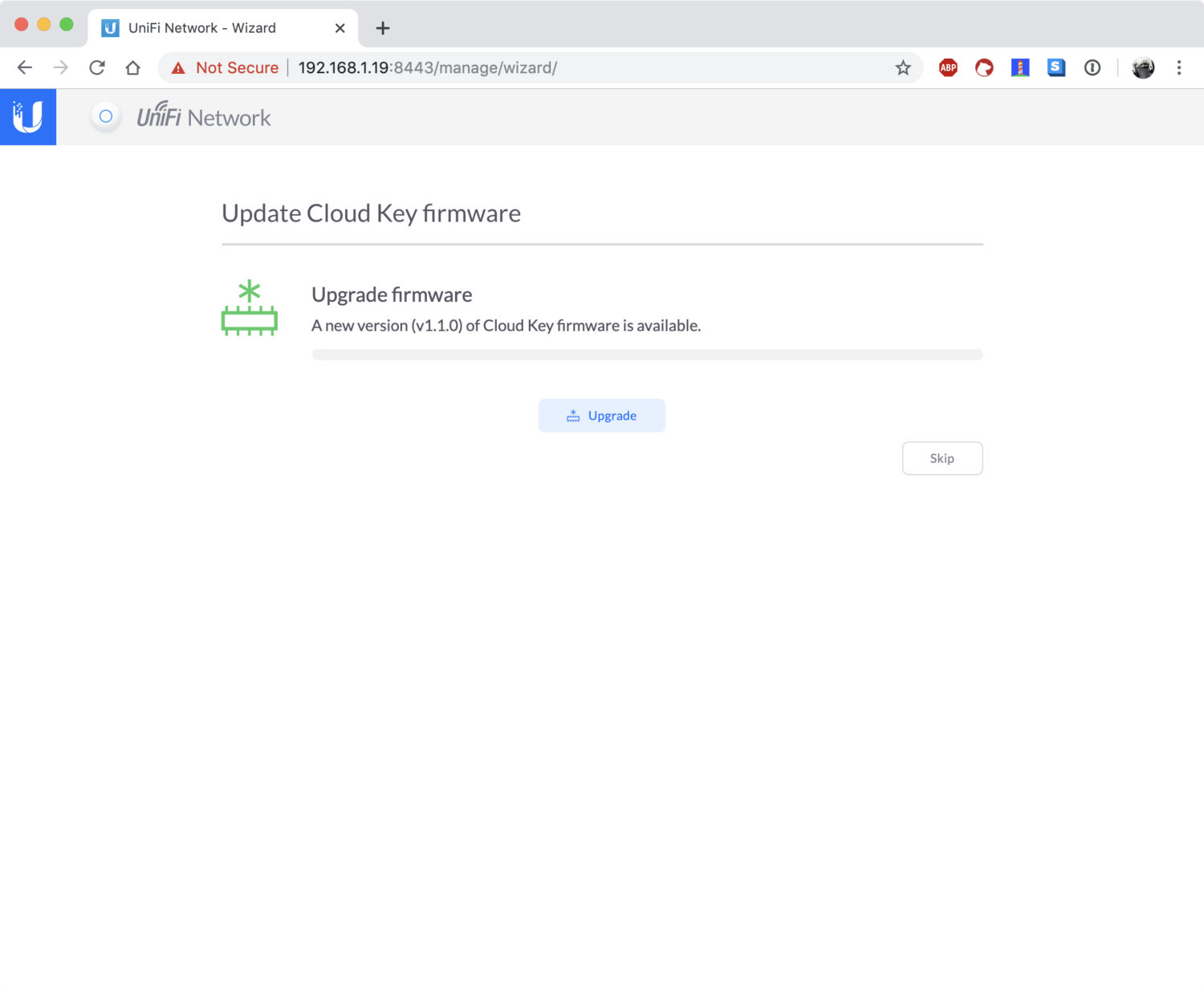This screenshot has width=1204, height=991.
Task: Click the Ubiquiti logo in the blue square
Action: [28, 117]
